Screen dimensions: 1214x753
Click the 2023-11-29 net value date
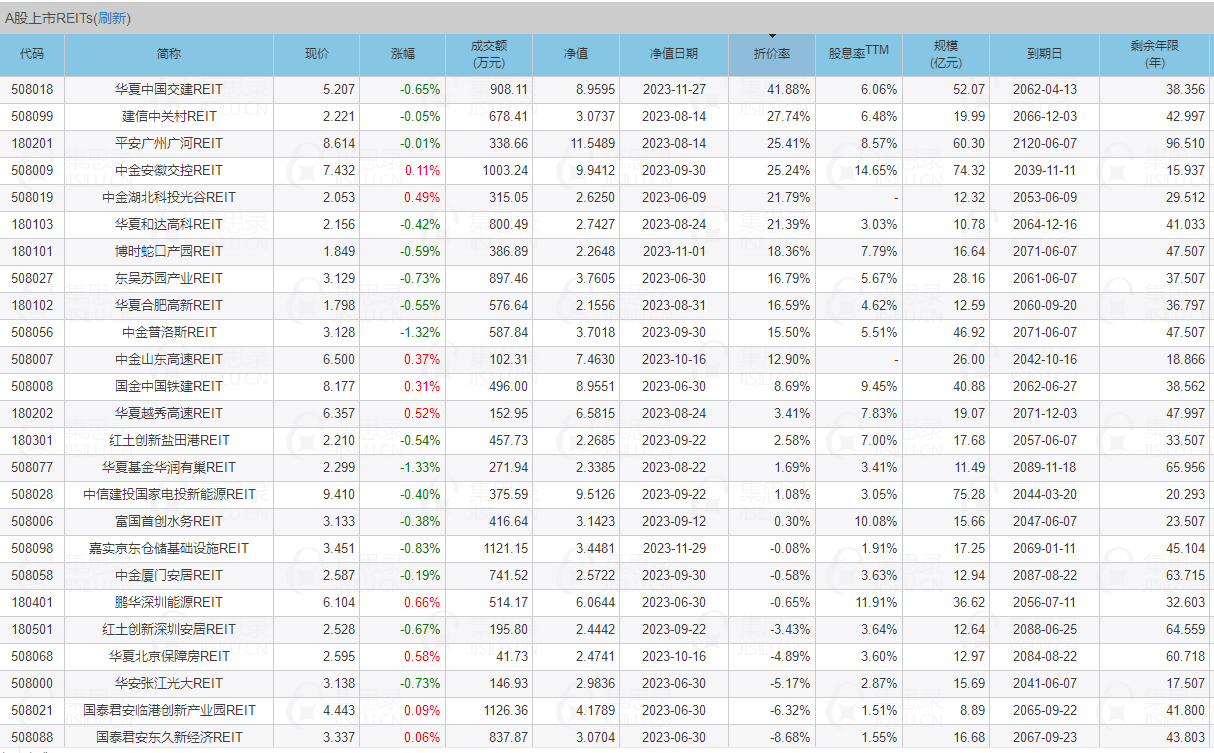[x=674, y=548]
